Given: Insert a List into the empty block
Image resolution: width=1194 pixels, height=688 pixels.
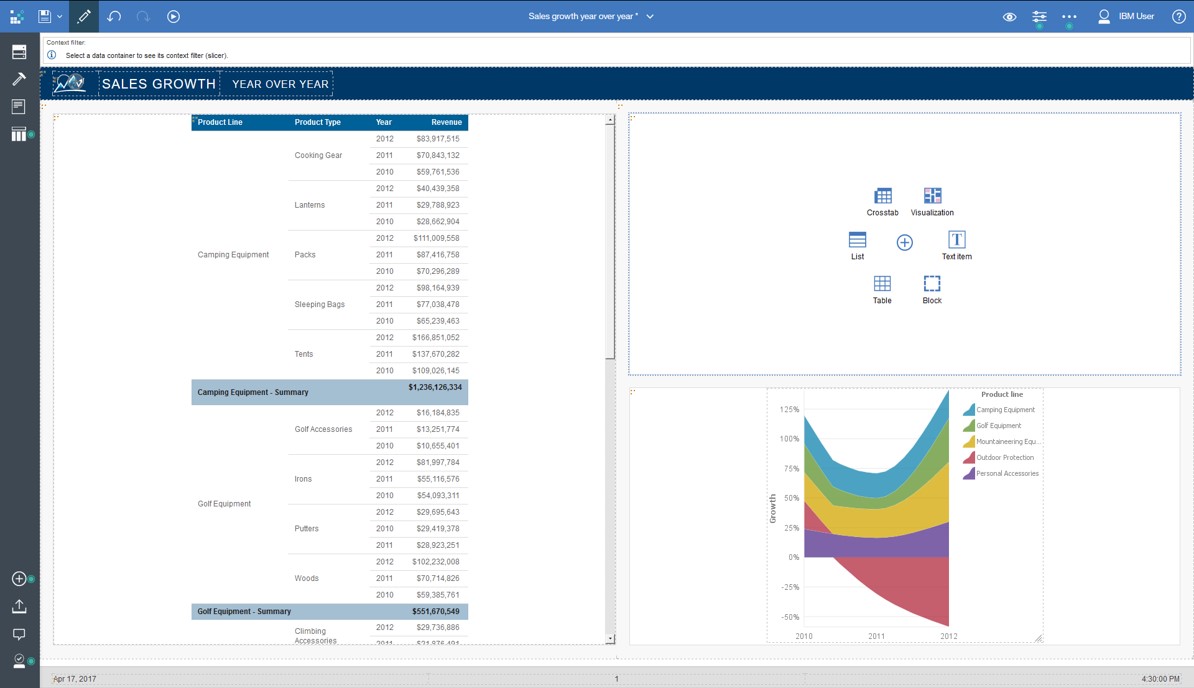Looking at the screenshot, I should [857, 246].
